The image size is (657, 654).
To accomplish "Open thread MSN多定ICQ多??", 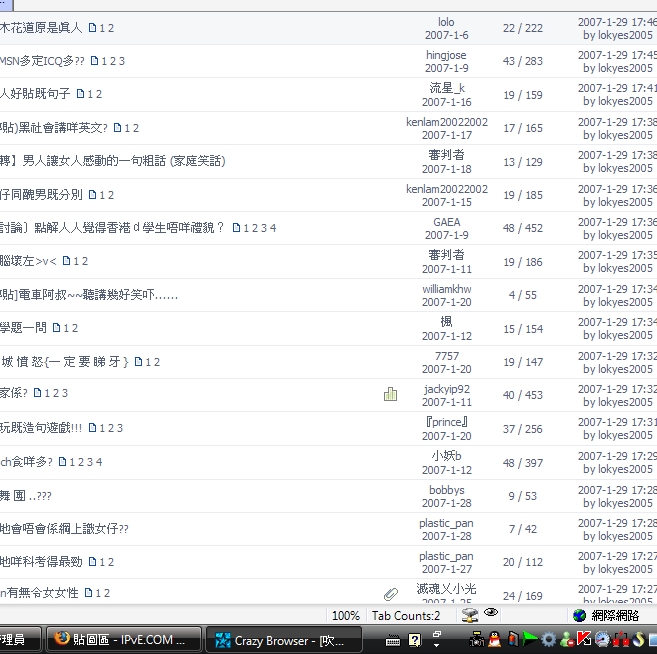I will pyautogui.click(x=42, y=61).
